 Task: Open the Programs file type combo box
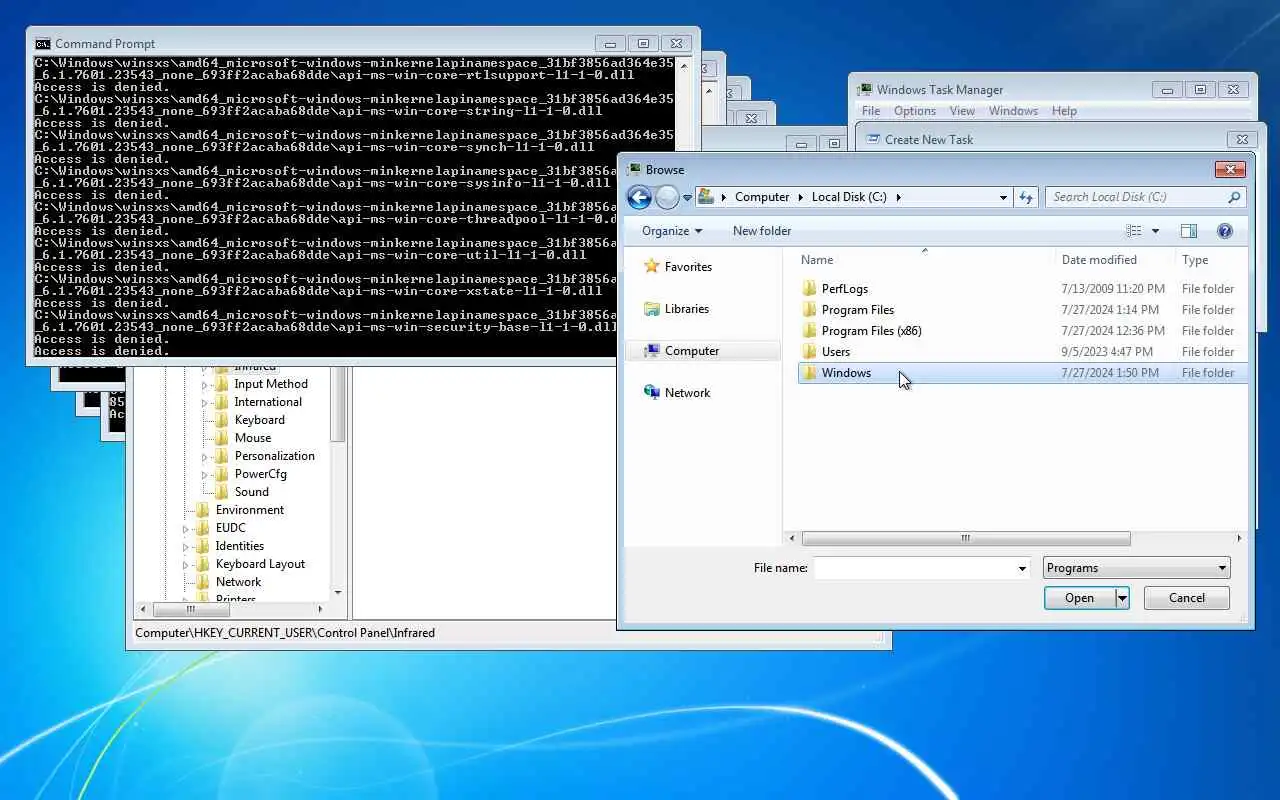pyautogui.click(x=1136, y=568)
